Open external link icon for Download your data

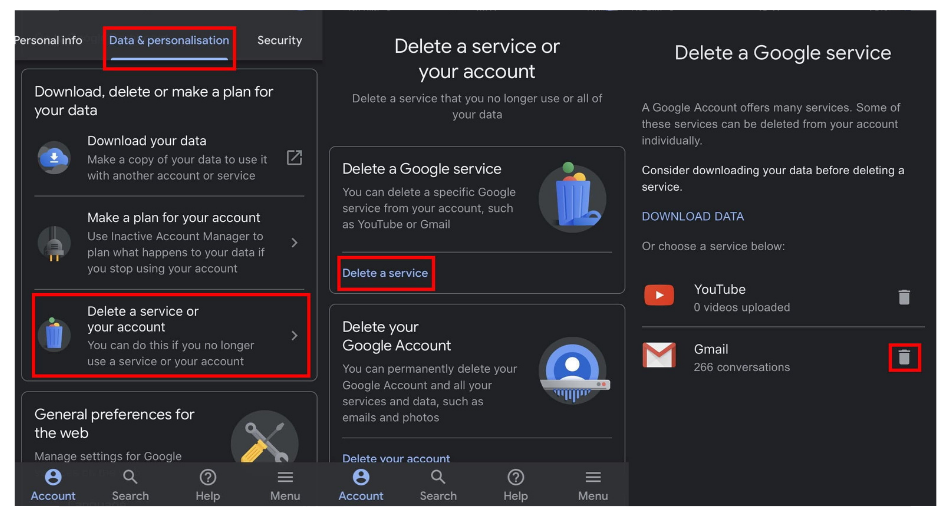click(294, 158)
